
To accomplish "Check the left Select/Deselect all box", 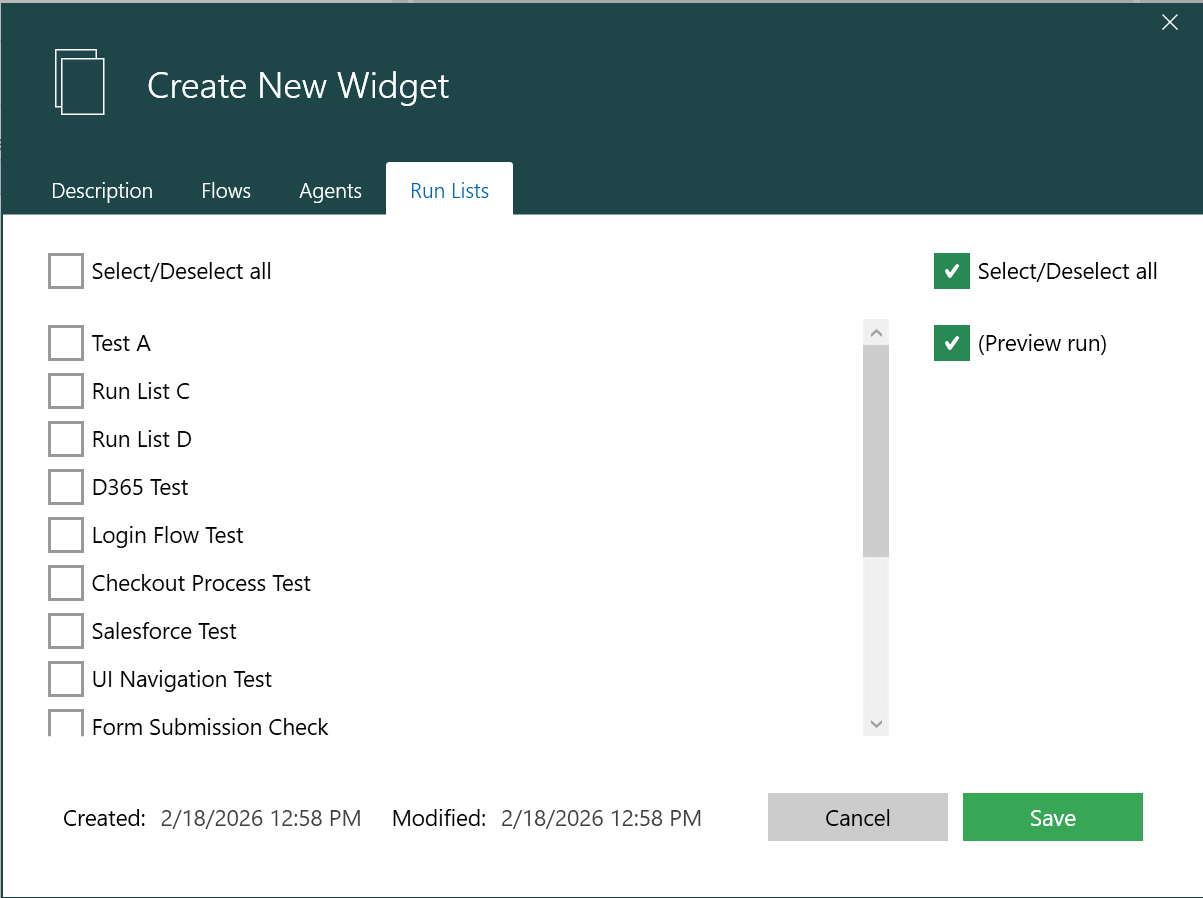I will pos(66,271).
